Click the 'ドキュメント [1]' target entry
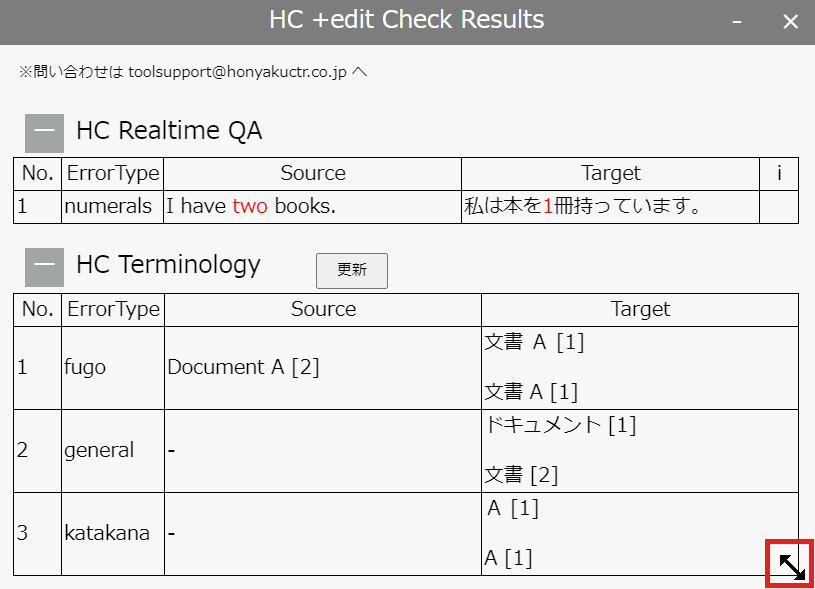Viewport: 815px width, 589px height. pos(560,425)
